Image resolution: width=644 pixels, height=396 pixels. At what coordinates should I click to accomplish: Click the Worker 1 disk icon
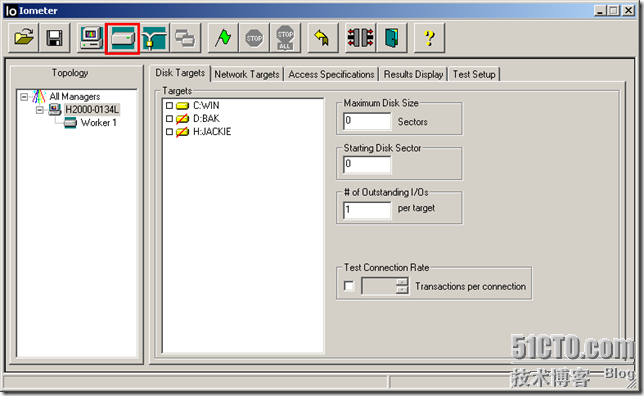click(x=70, y=123)
